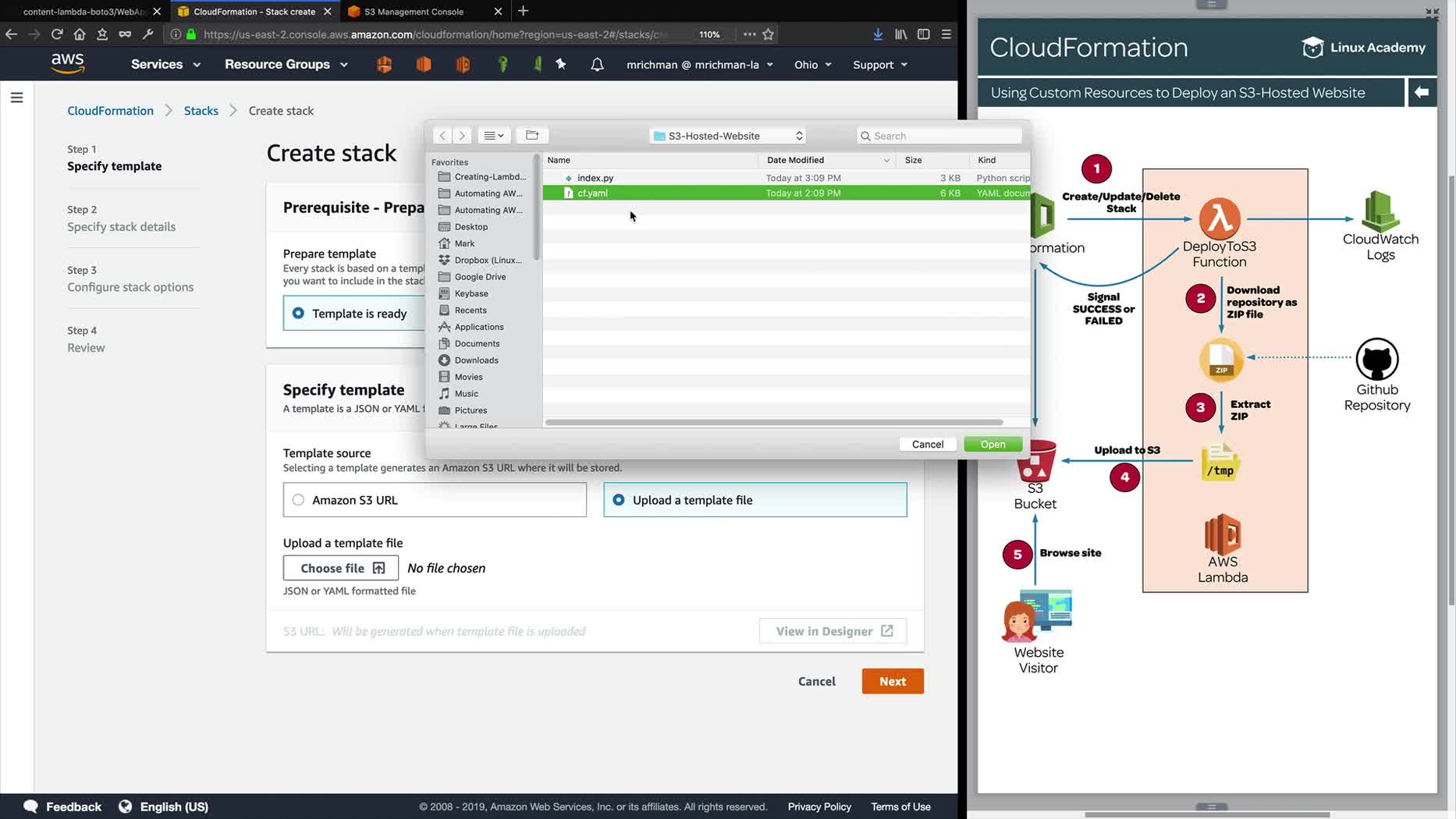Screen dimensions: 1456x819
Task: Open the Firefox downloads arrow
Action: [x=878, y=34]
